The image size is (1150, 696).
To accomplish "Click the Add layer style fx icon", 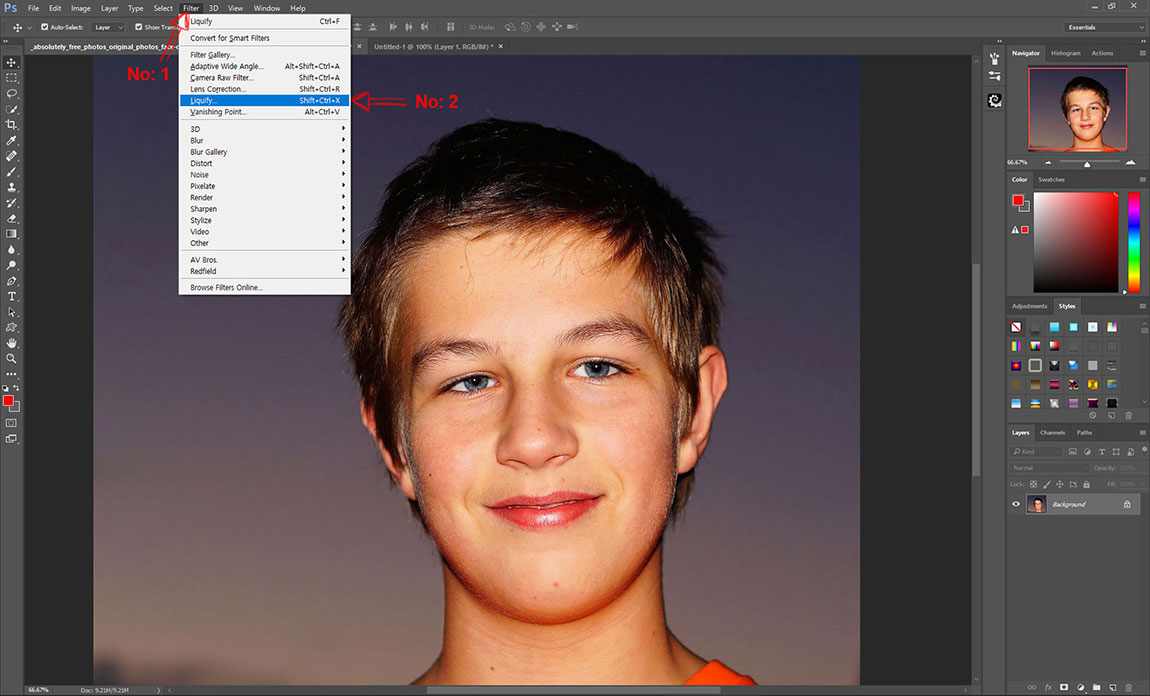I will pos(1048,687).
